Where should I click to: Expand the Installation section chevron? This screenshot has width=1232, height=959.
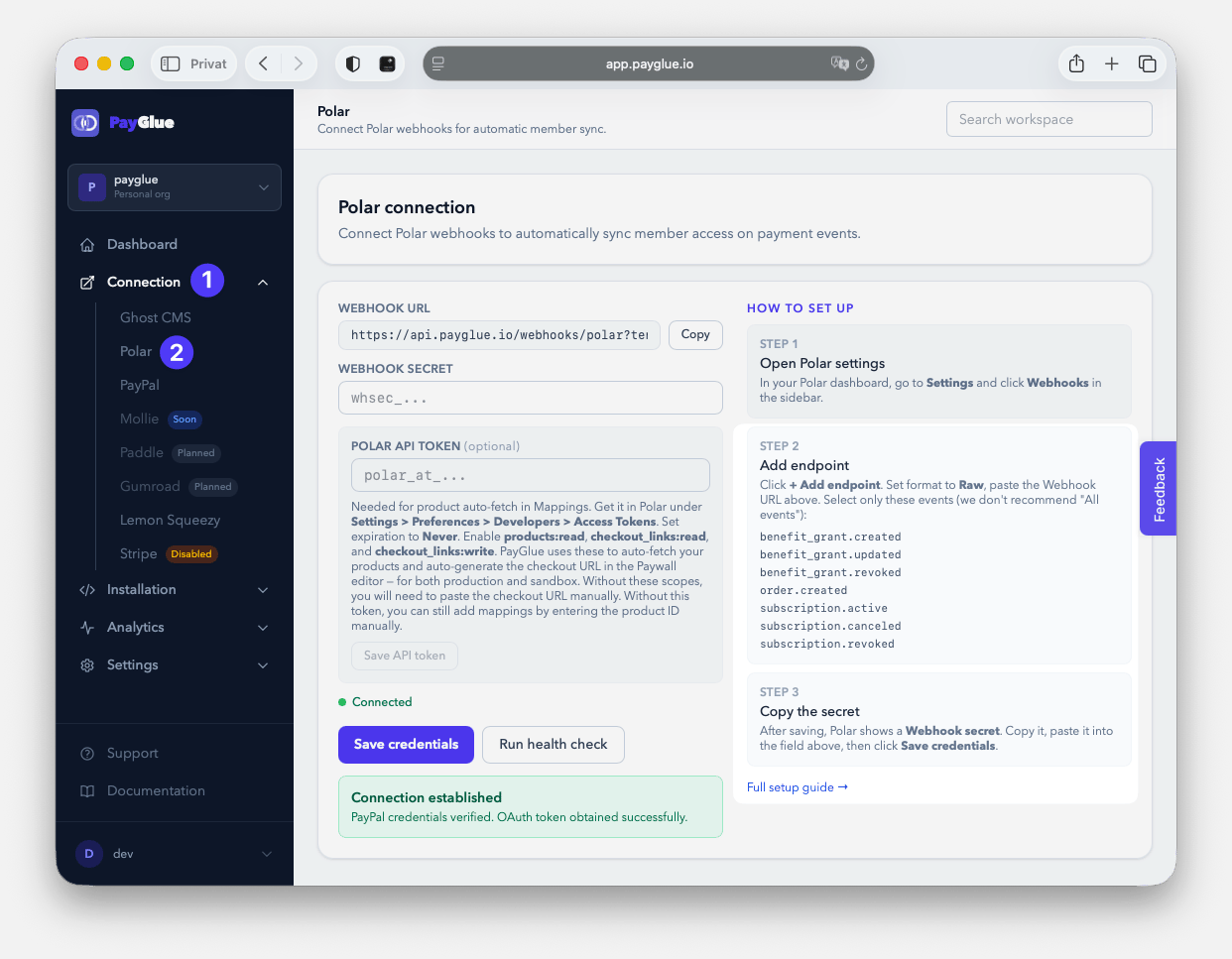pos(263,590)
